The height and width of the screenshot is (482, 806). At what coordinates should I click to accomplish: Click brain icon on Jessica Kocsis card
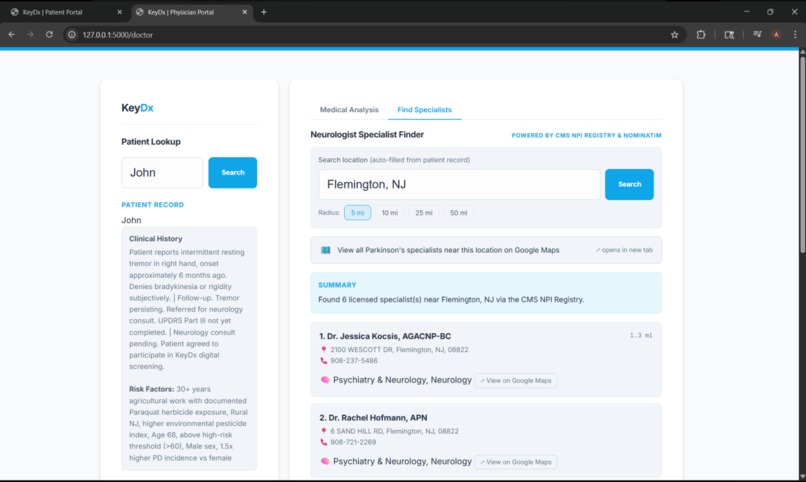point(325,380)
